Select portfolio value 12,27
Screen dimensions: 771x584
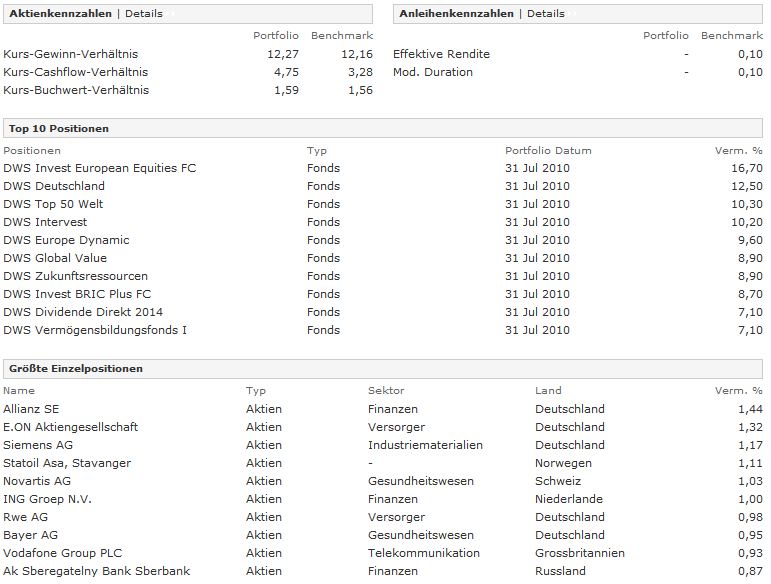pyautogui.click(x=283, y=54)
